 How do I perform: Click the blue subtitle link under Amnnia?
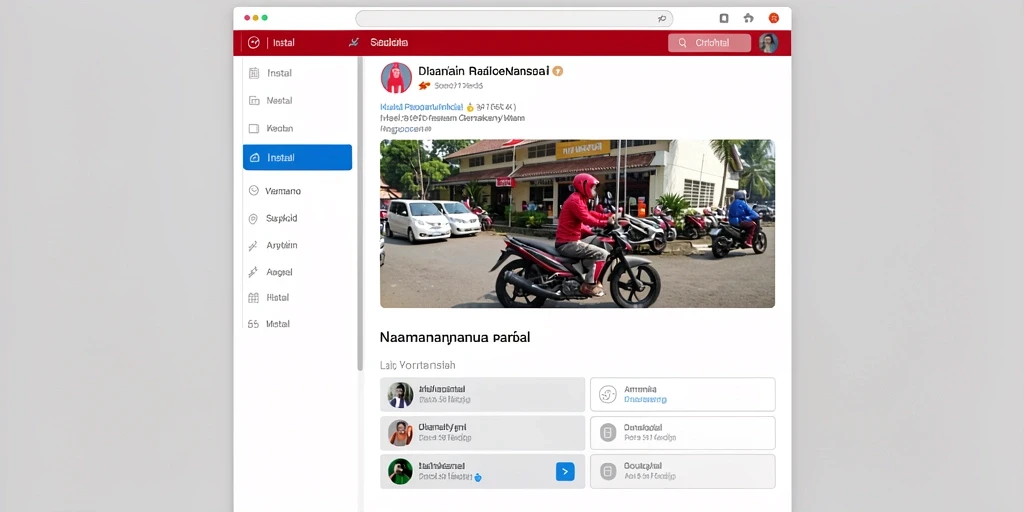(x=645, y=400)
